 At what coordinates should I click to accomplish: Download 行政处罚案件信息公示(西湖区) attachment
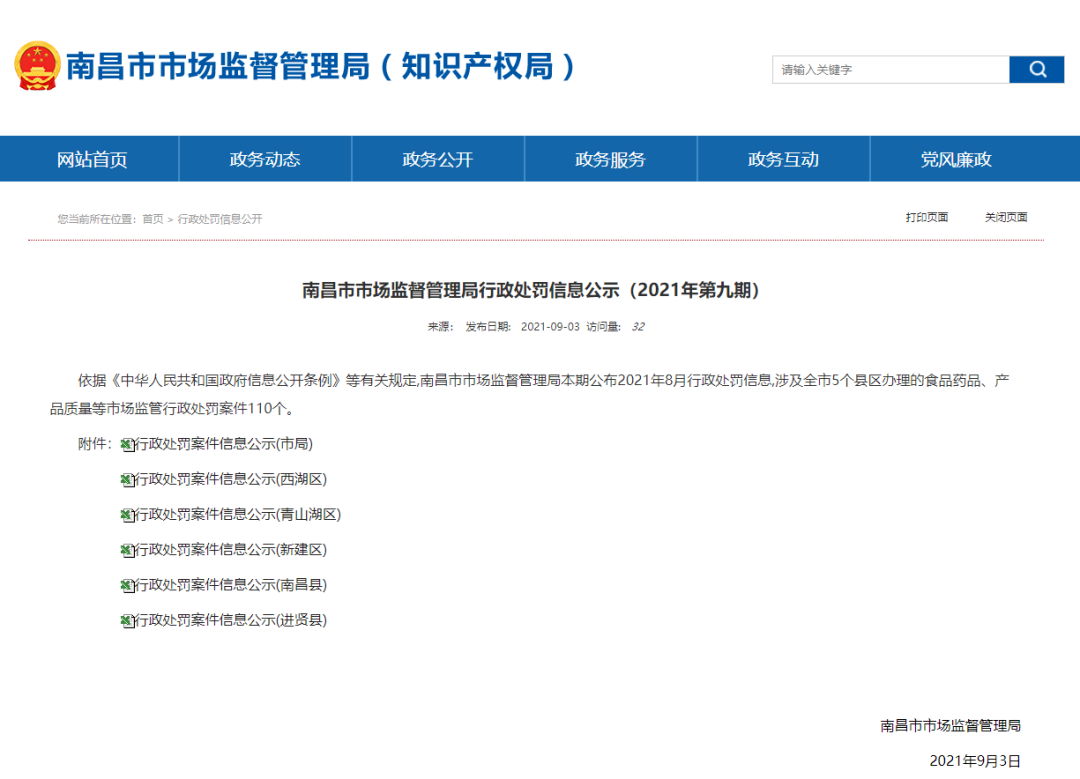(231, 479)
